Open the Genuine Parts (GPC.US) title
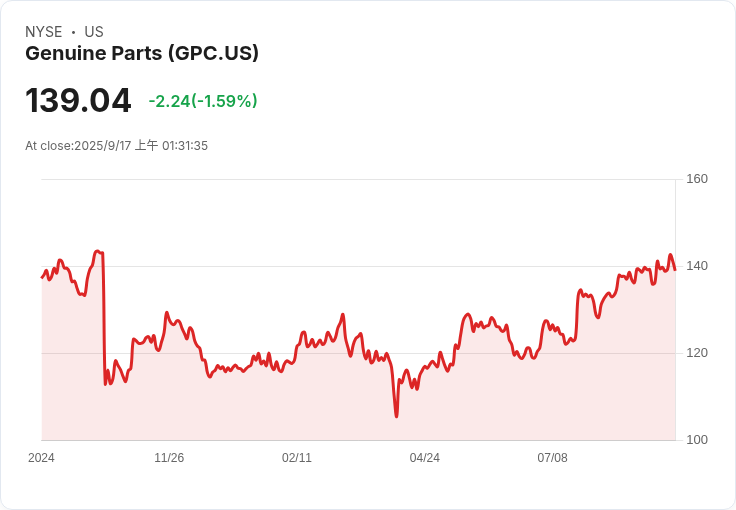This screenshot has height=510, width=736. pos(142,54)
